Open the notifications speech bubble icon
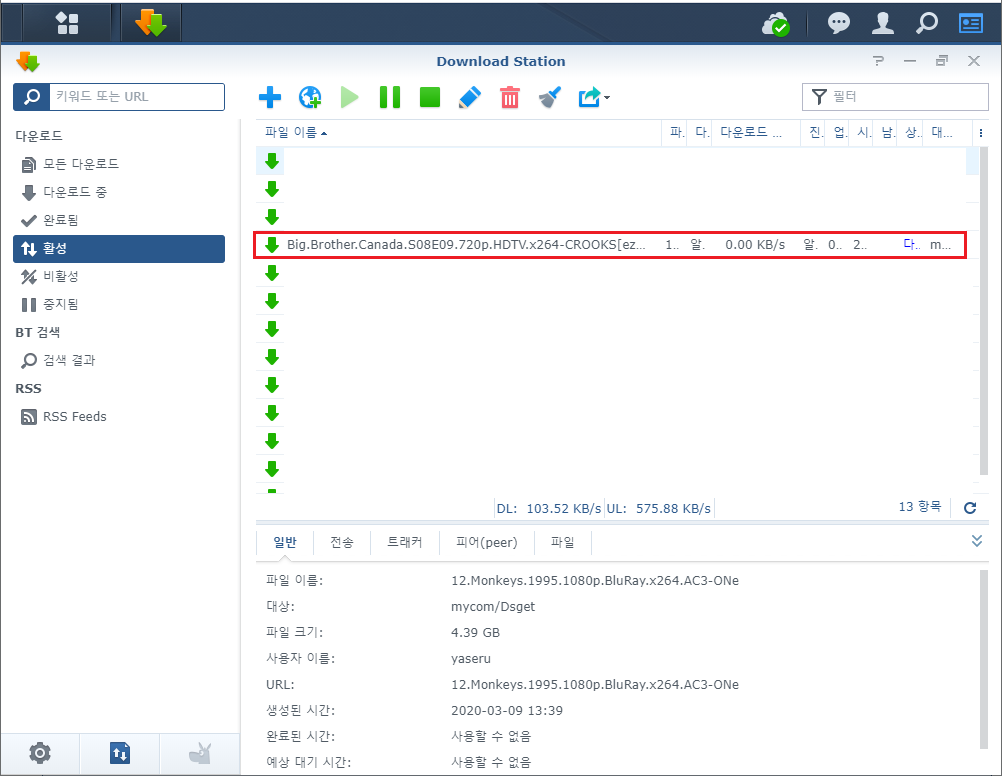Viewport: 1002px width, 776px height. tap(838, 23)
